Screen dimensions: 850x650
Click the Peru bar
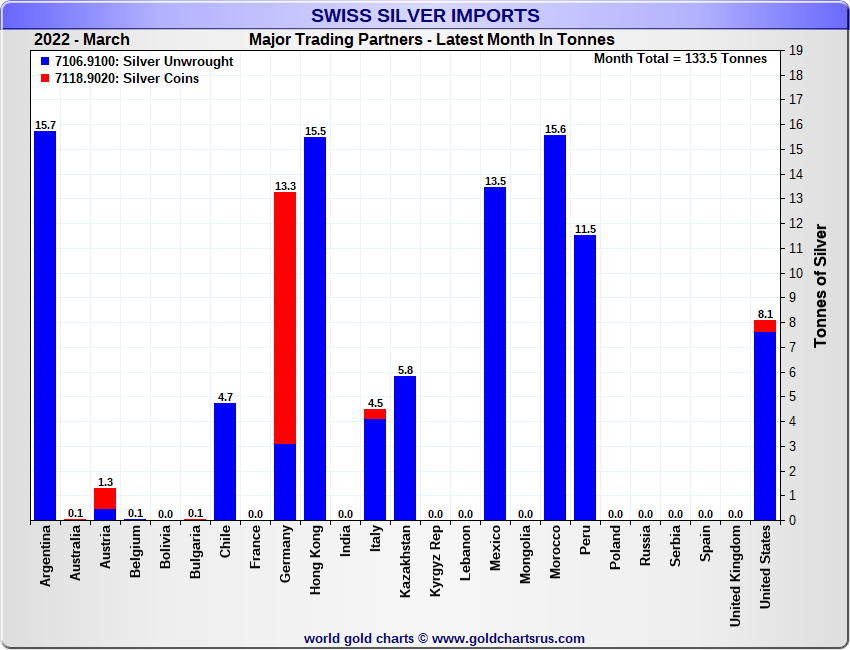pos(585,378)
